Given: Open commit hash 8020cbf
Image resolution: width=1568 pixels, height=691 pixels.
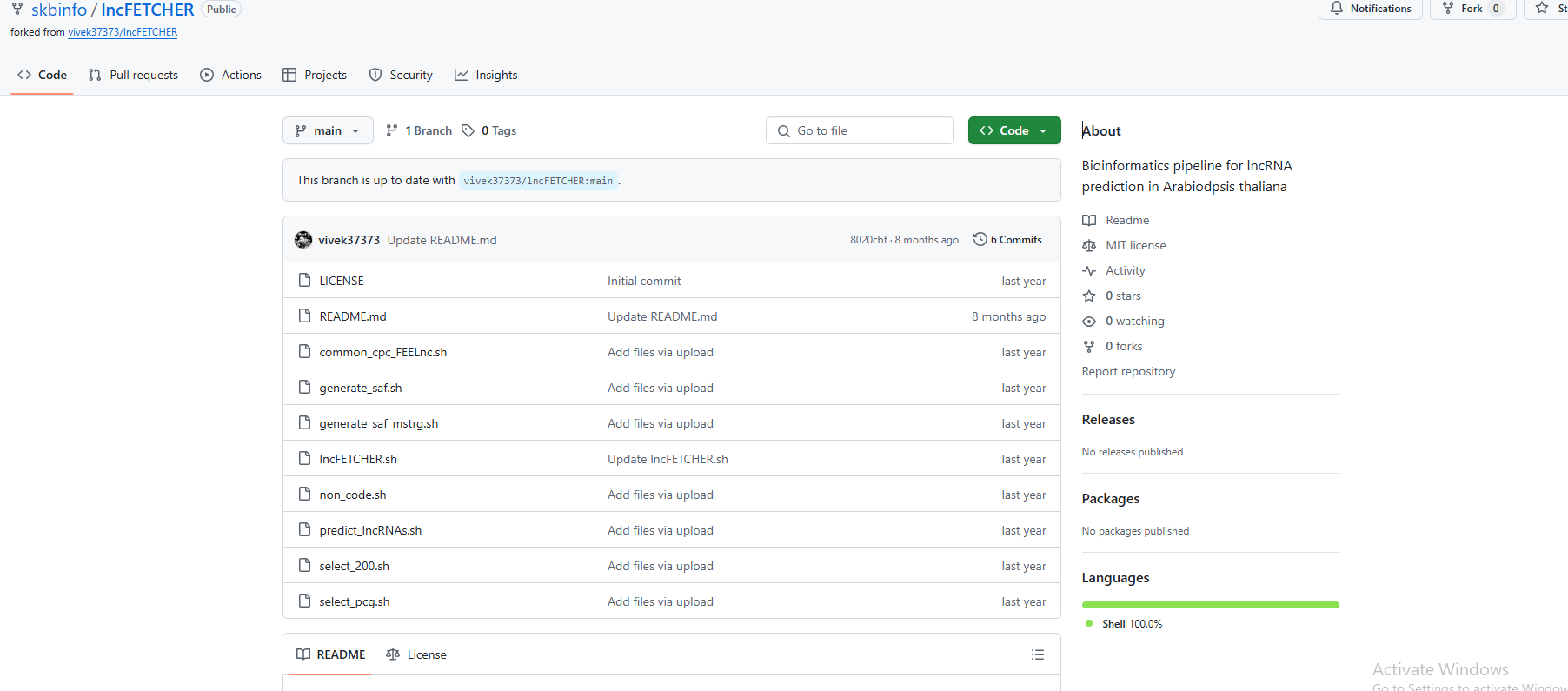Looking at the screenshot, I should pyautogui.click(x=869, y=240).
